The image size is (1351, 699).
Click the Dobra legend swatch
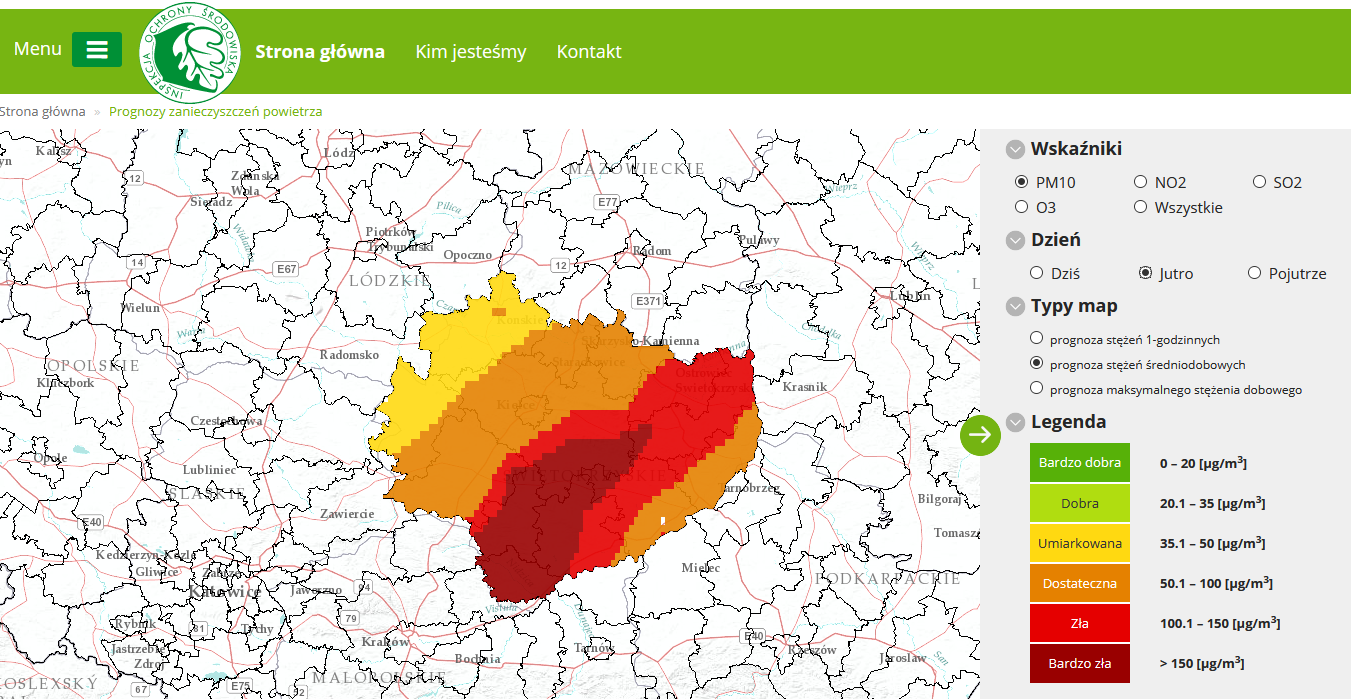(1080, 503)
